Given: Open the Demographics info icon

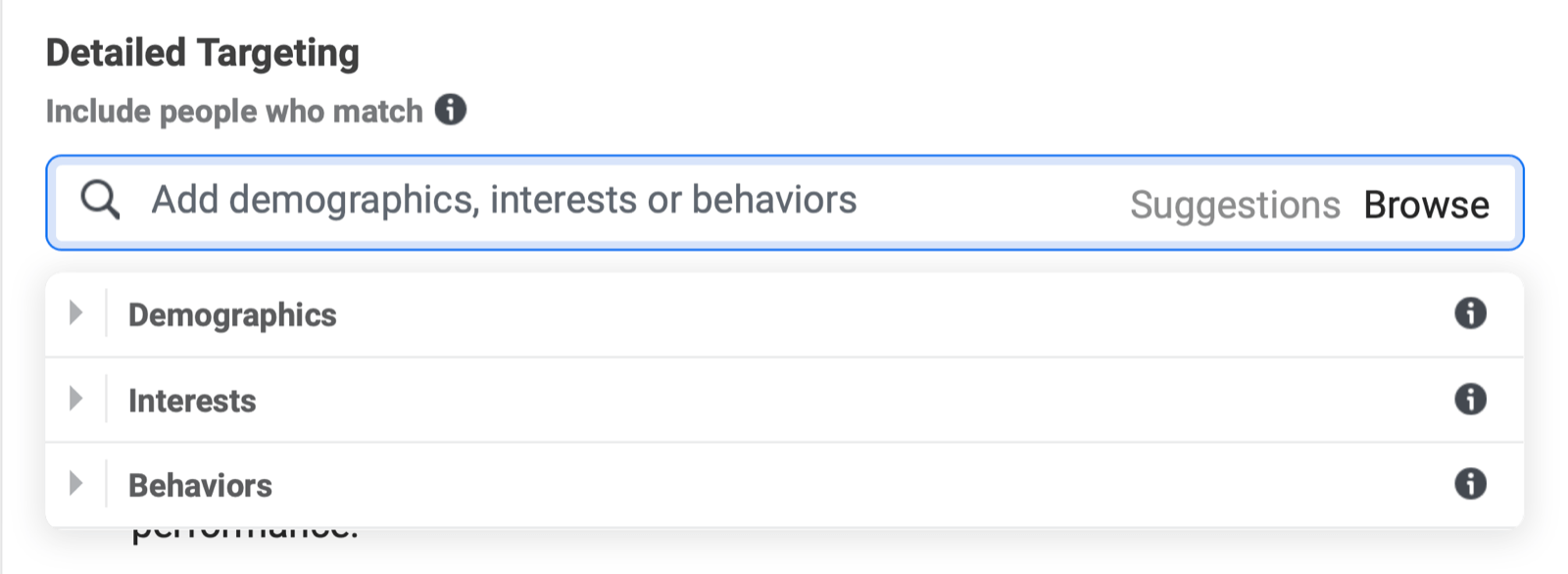Looking at the screenshot, I should point(1470,313).
